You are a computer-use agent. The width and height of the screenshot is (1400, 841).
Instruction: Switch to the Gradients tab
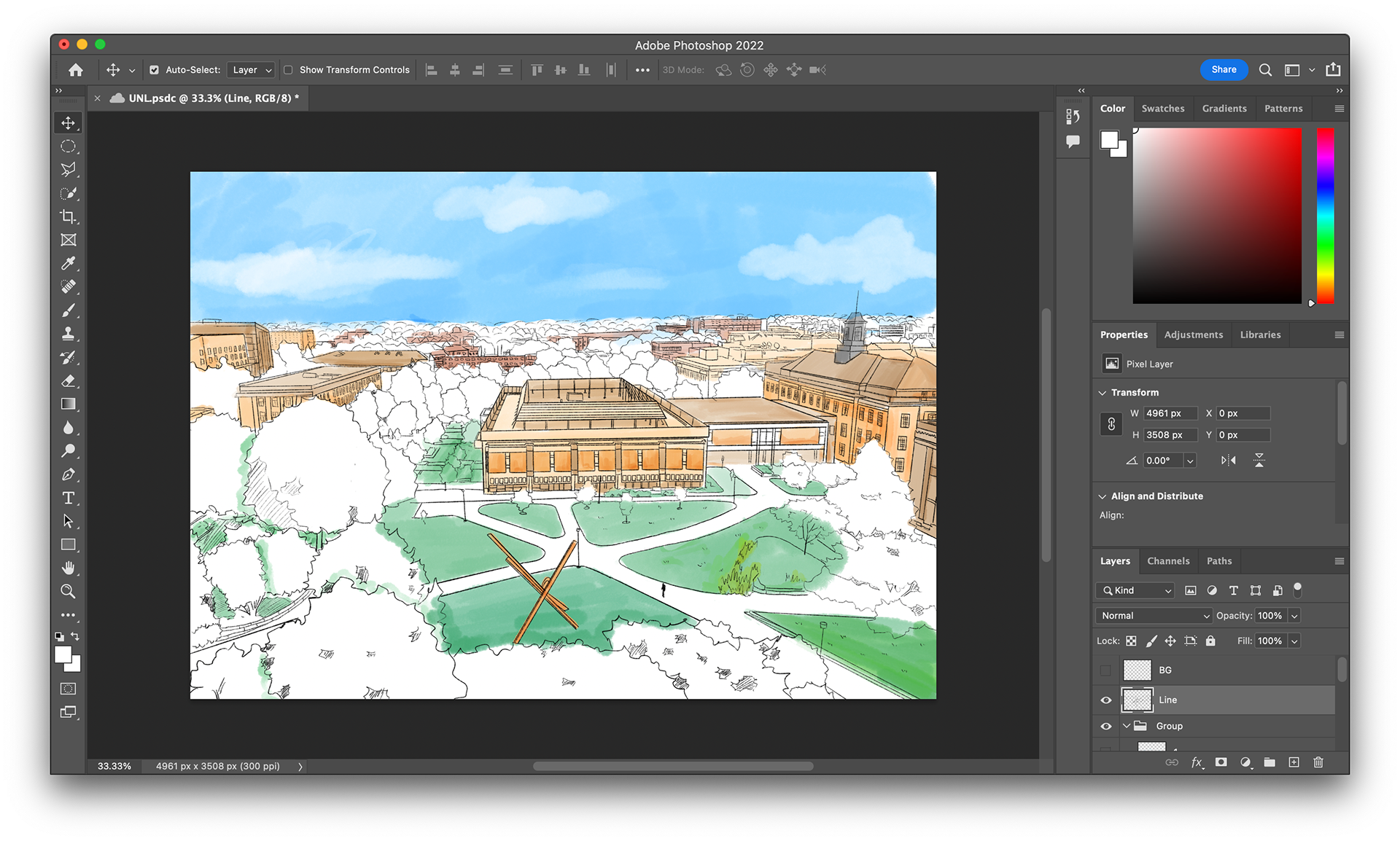(1224, 109)
